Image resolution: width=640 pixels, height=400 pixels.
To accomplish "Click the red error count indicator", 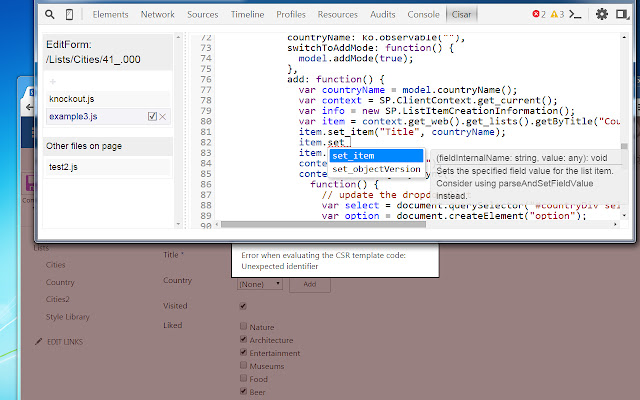I will pos(539,15).
